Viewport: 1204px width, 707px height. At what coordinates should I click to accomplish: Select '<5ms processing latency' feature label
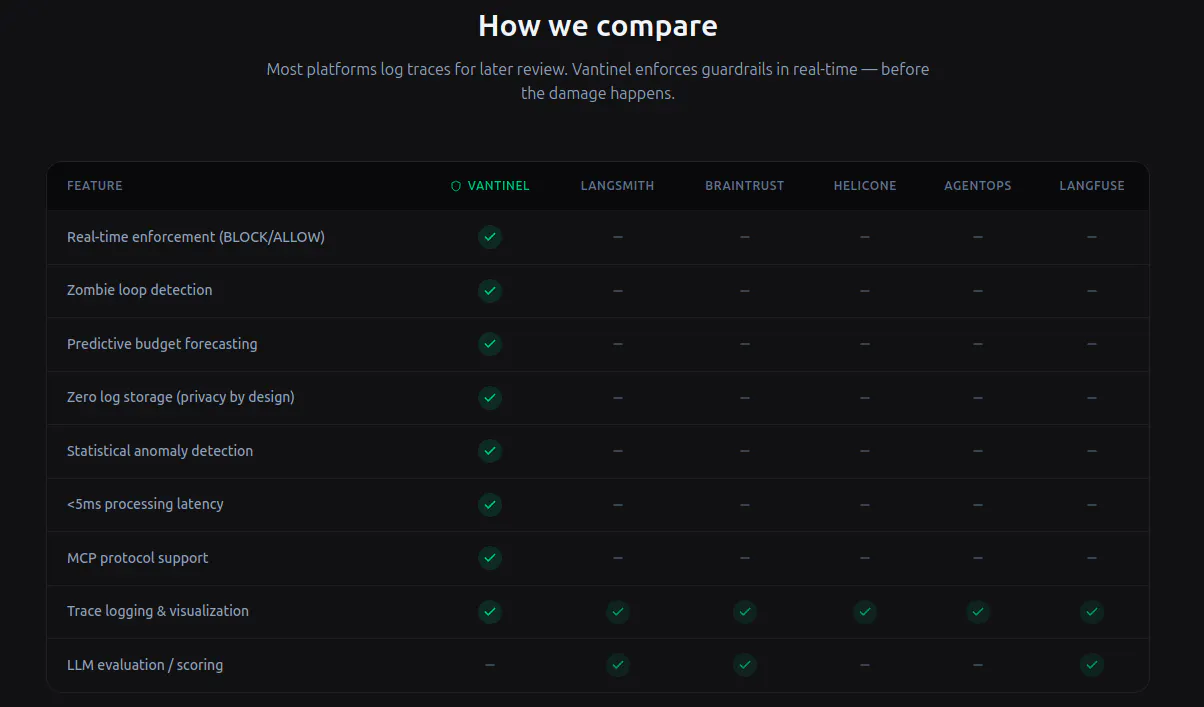click(145, 504)
